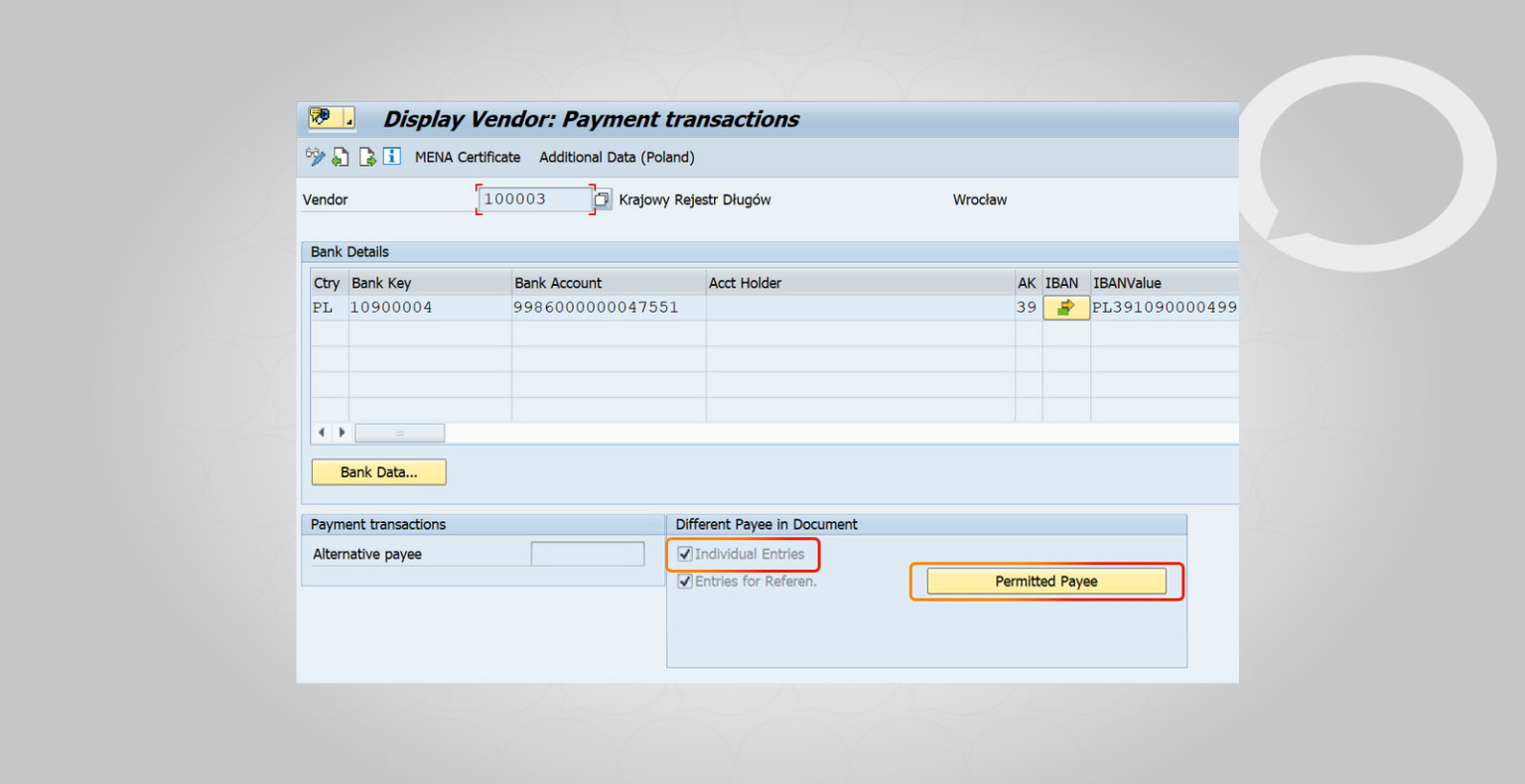Open possible entries icon beside Vendor field
The image size is (1525, 784).
point(602,198)
